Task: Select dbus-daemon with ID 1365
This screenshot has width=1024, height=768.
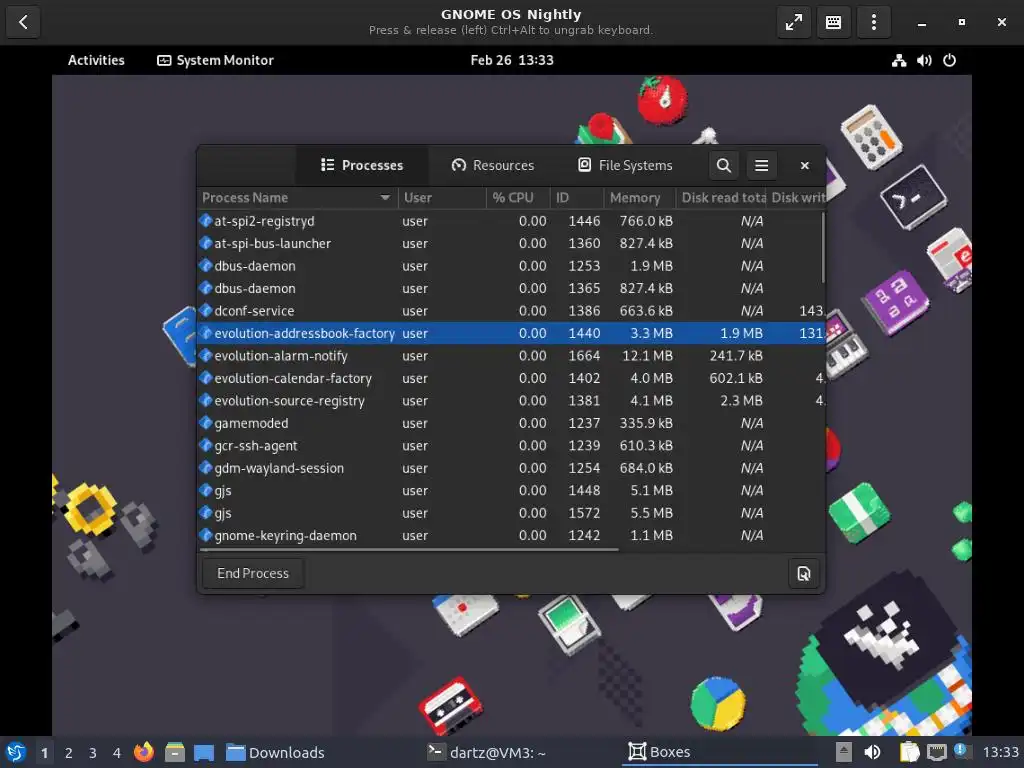Action: [511, 289]
